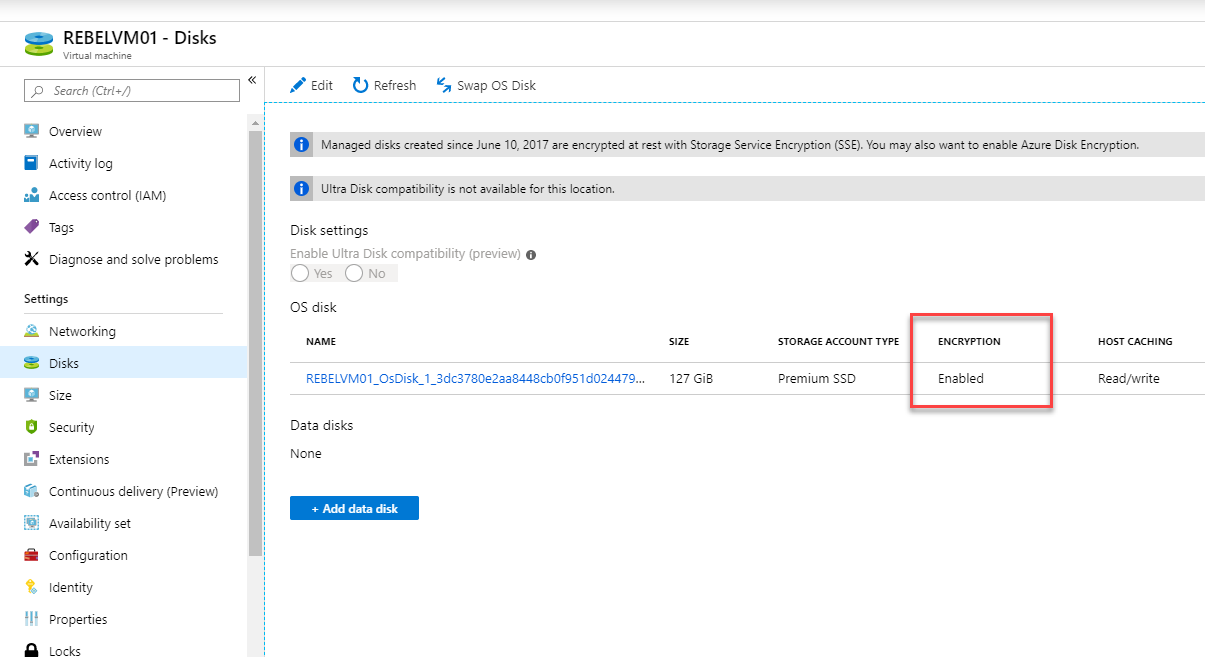The image size is (1205, 657).
Task: Select No for Ultra Disk compatibility
Action: [x=354, y=273]
